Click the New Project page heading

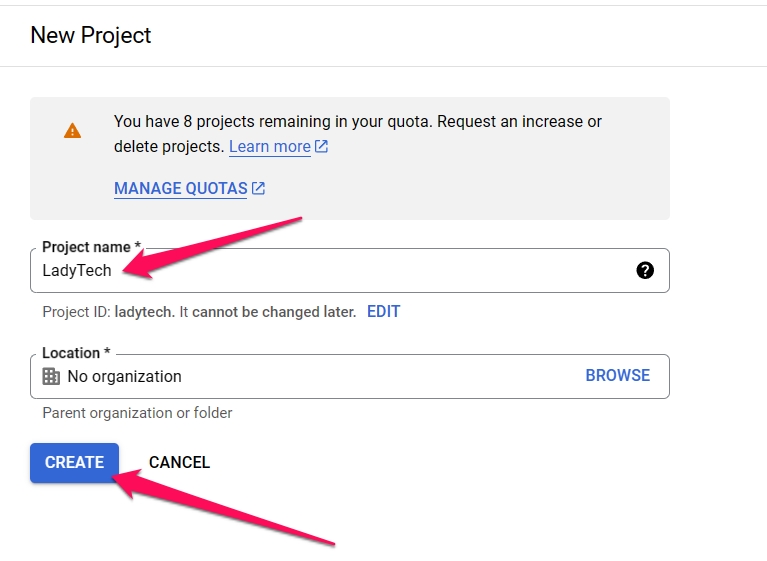tap(90, 35)
